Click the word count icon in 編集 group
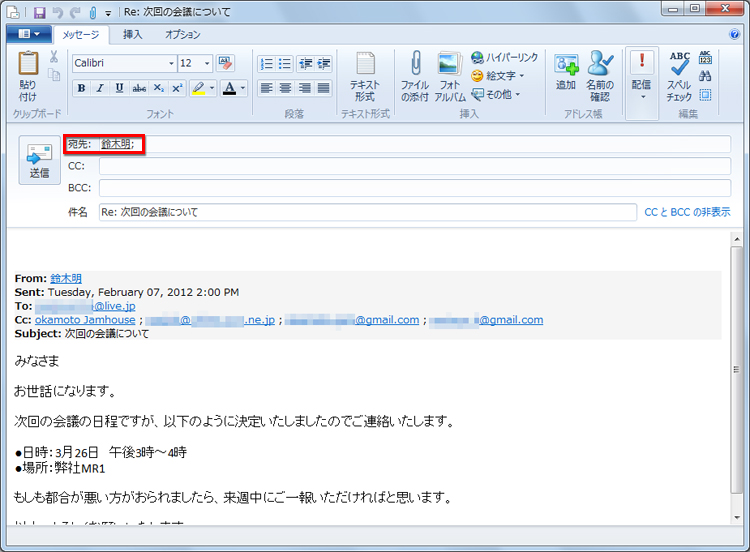The height and width of the screenshot is (552, 750). (705, 57)
